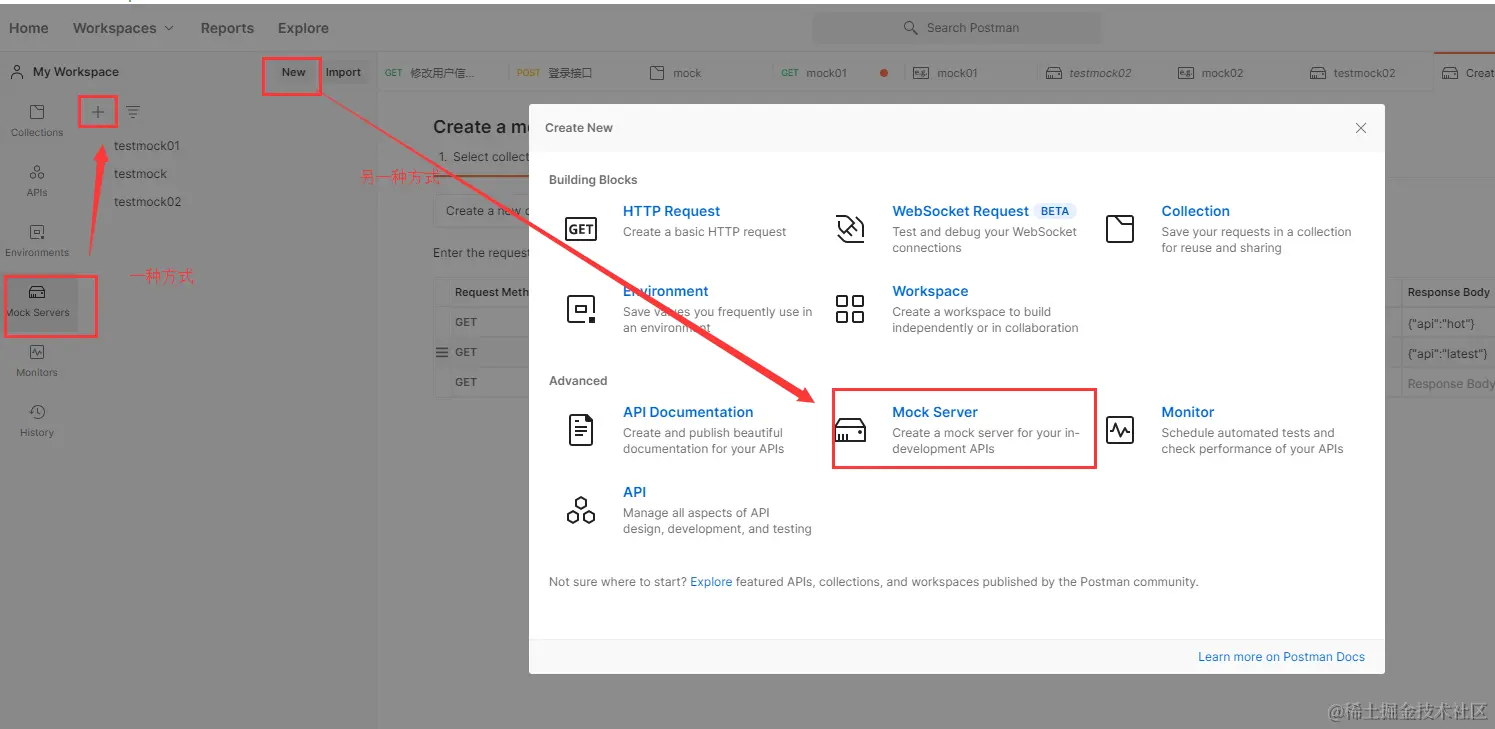Open API link in Advanced section
1495x729 pixels.
tap(634, 492)
